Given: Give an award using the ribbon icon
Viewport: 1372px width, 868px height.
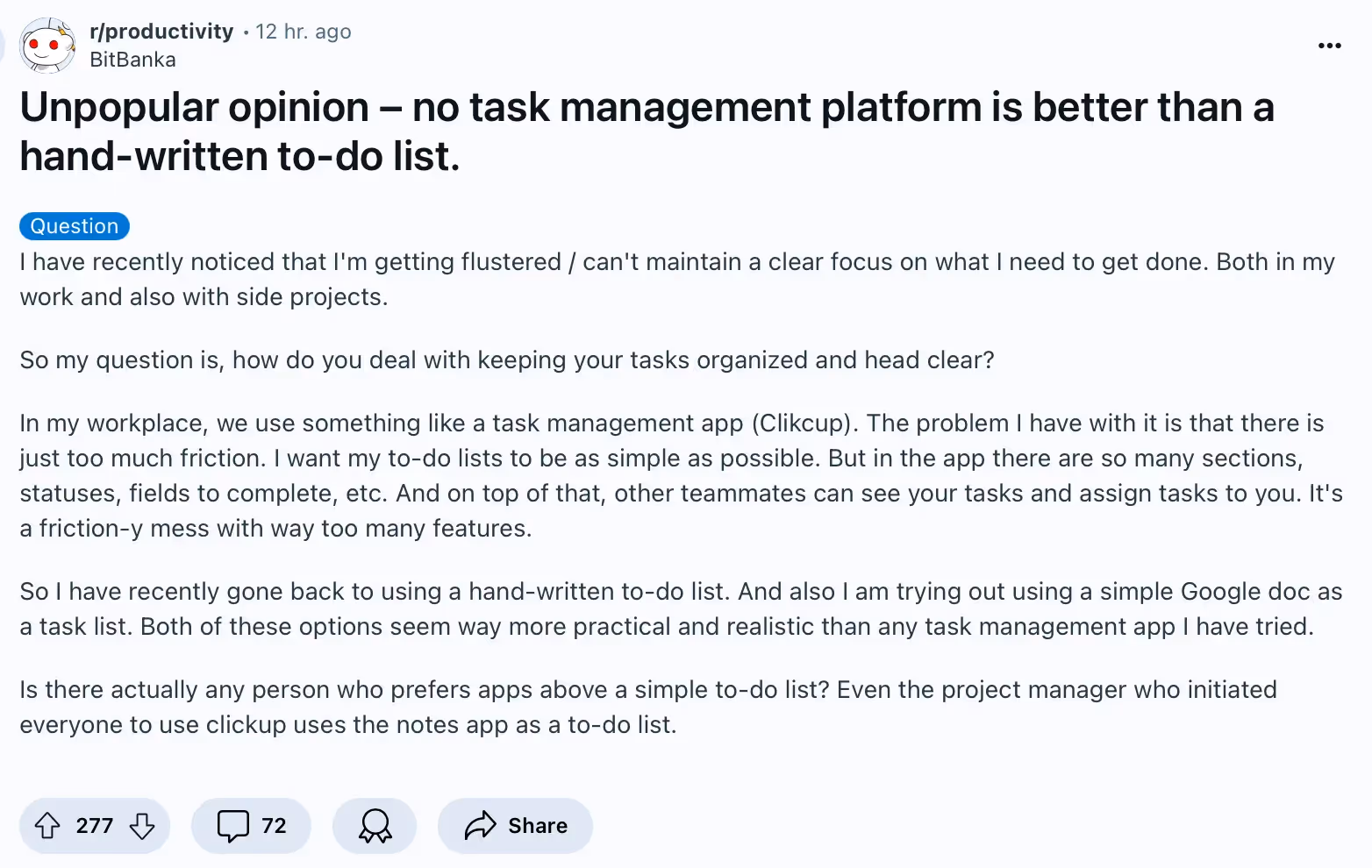Looking at the screenshot, I should 375,825.
